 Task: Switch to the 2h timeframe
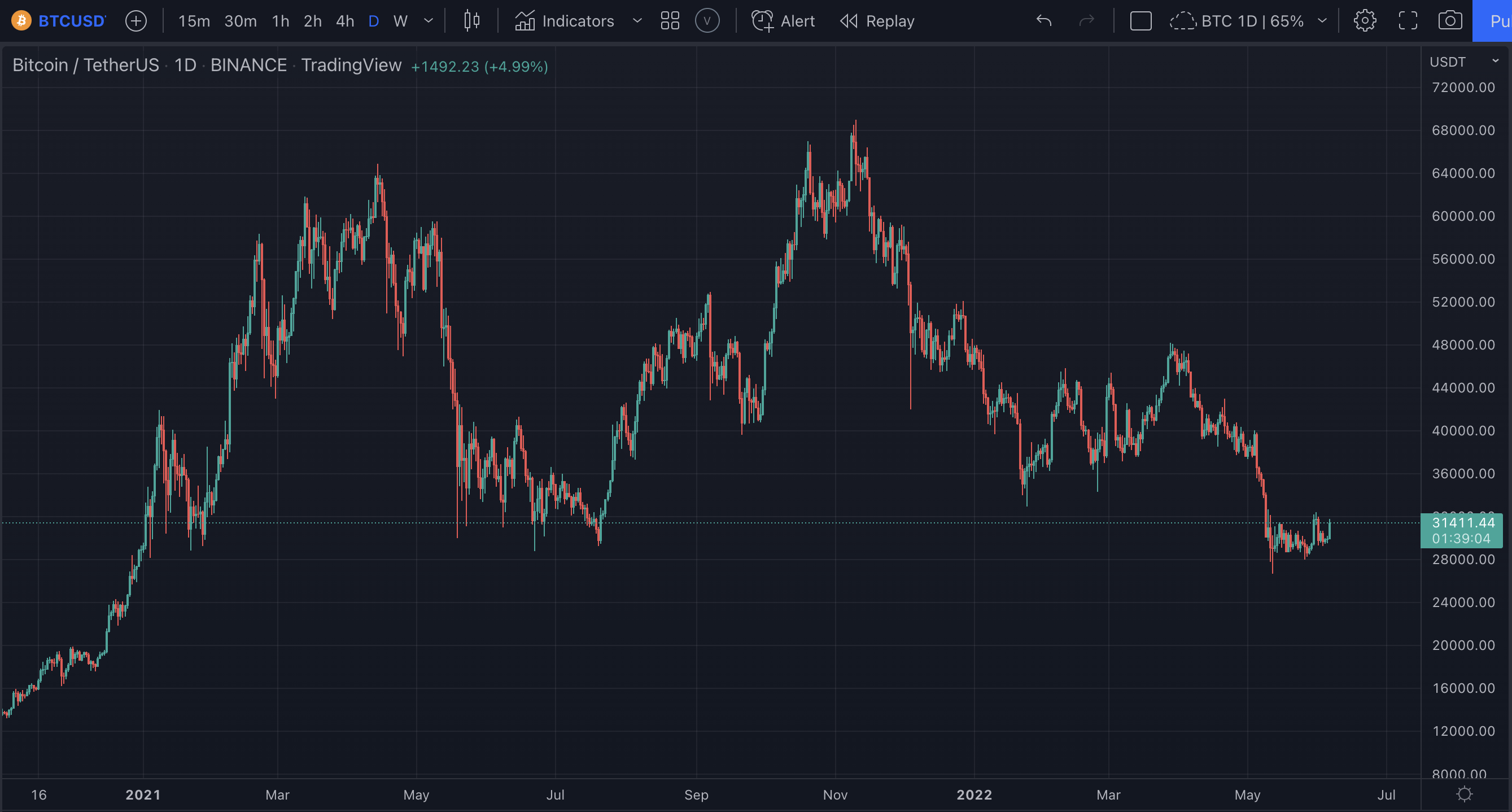coord(312,21)
